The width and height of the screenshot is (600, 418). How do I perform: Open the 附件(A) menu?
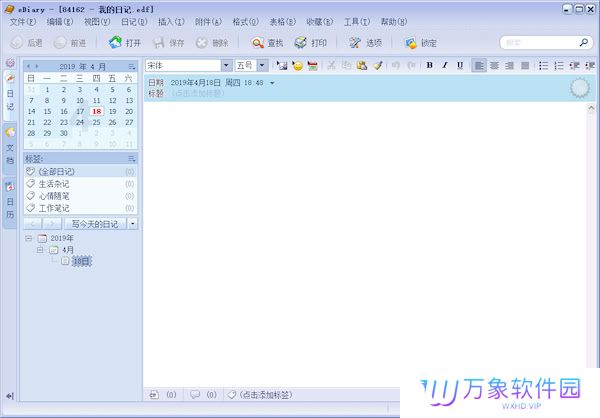pyautogui.click(x=208, y=22)
